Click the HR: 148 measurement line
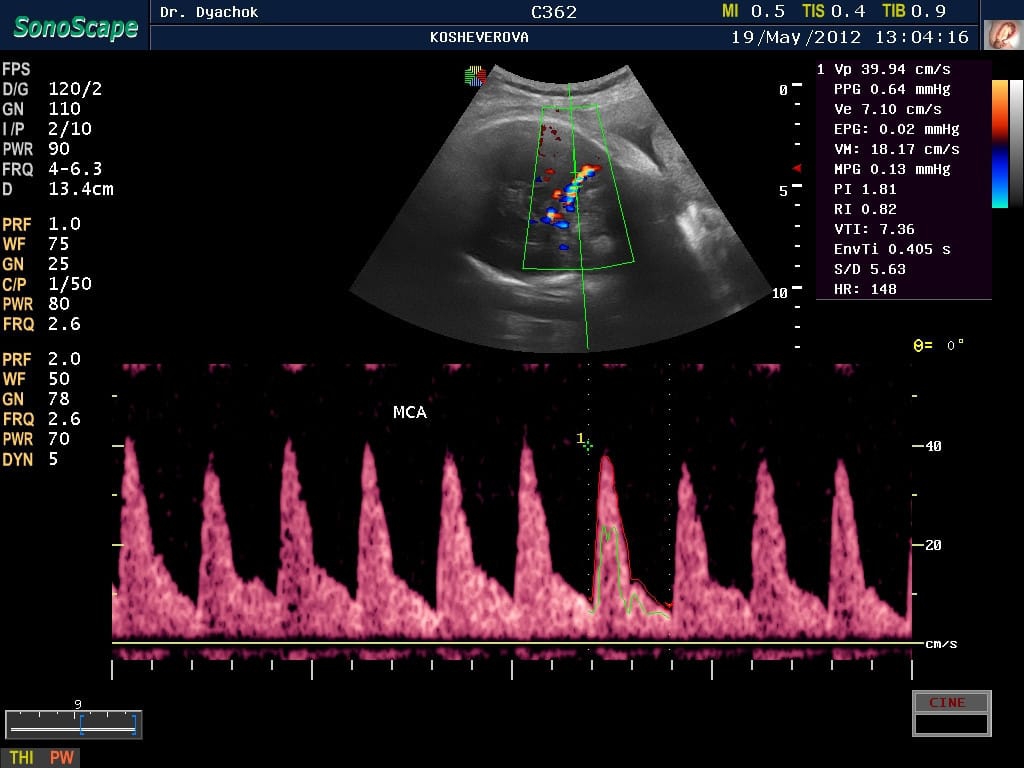Image resolution: width=1024 pixels, height=768 pixels. (865, 289)
